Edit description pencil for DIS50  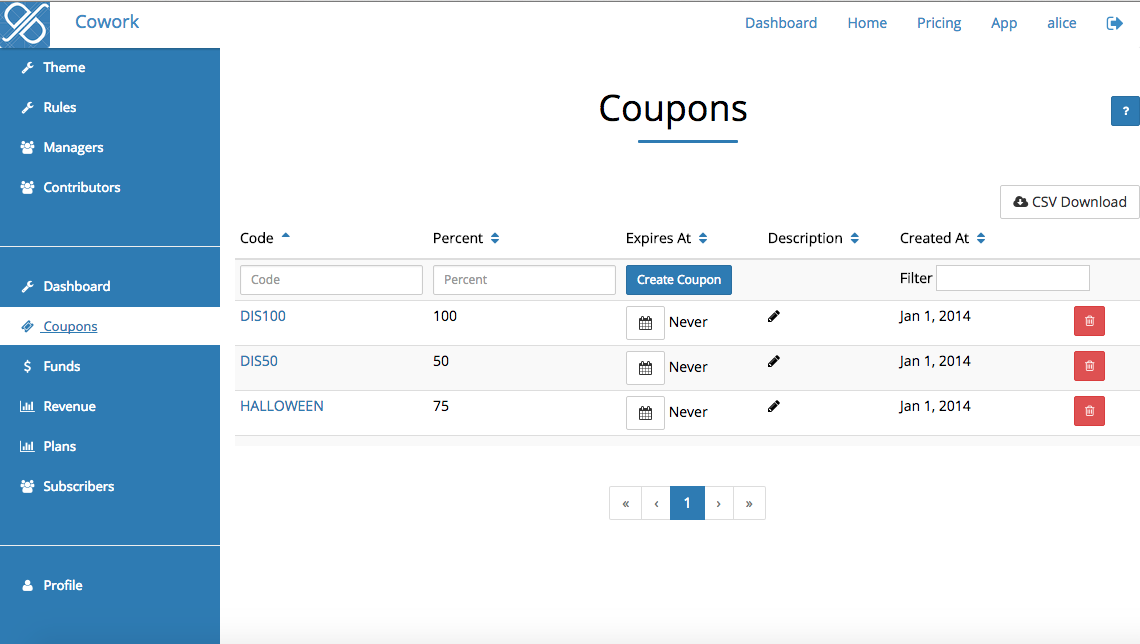pos(774,361)
